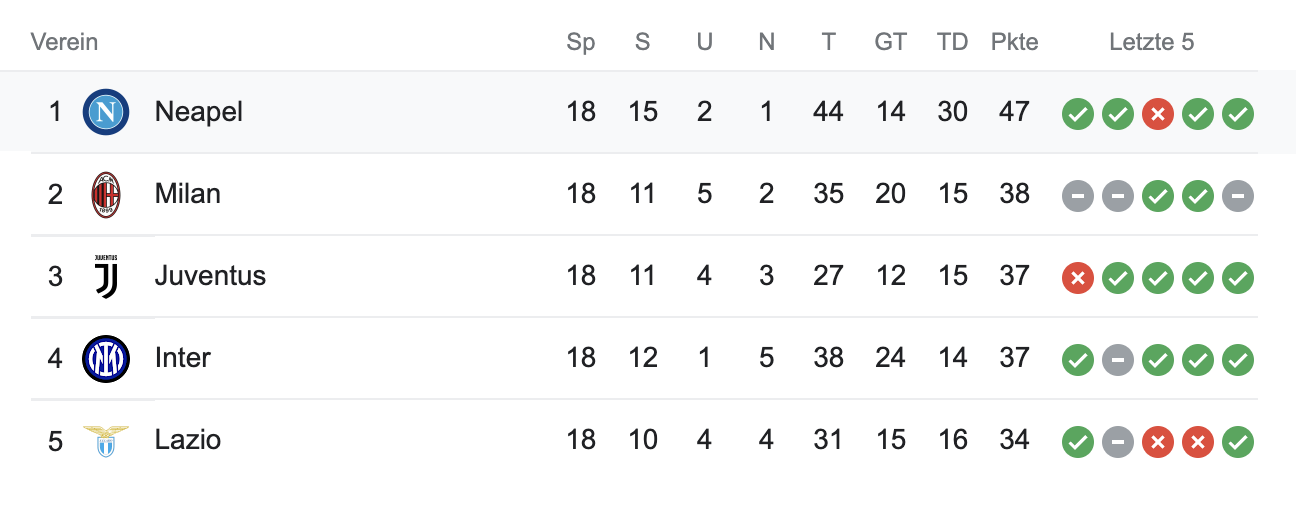Open the Milan team name link
1296x532 pixels.
point(187,194)
